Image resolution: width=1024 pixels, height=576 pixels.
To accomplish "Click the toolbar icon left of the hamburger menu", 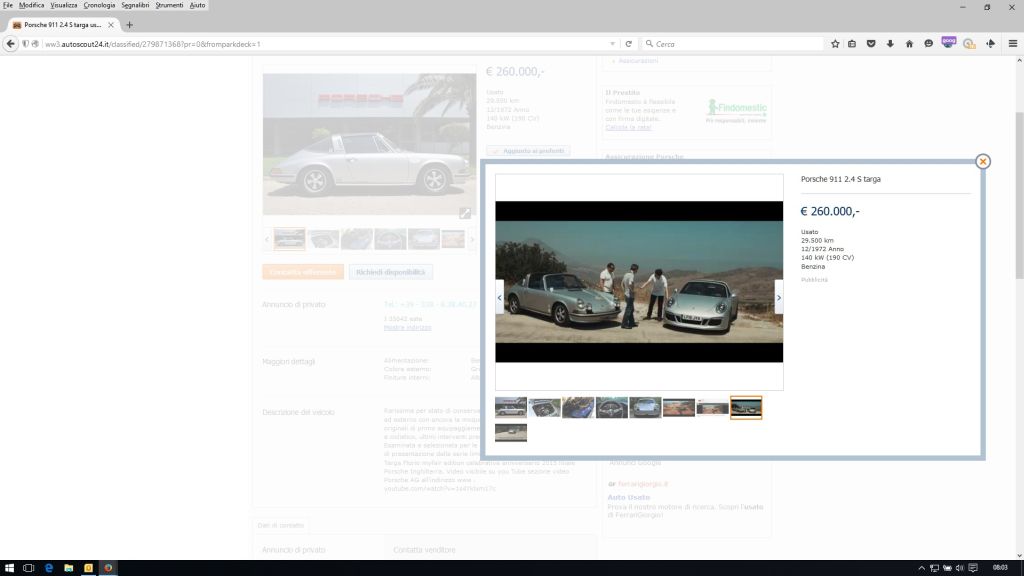I will (x=991, y=44).
